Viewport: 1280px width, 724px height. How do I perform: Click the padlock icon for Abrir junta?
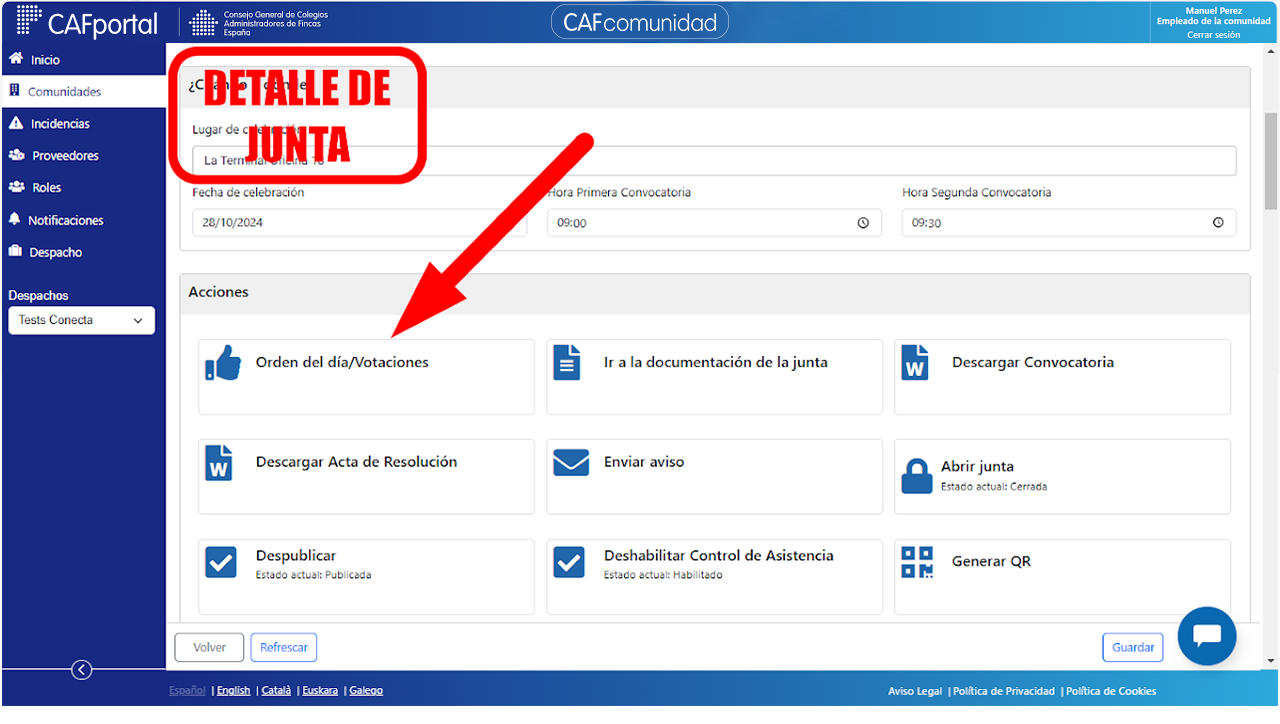tap(916, 476)
